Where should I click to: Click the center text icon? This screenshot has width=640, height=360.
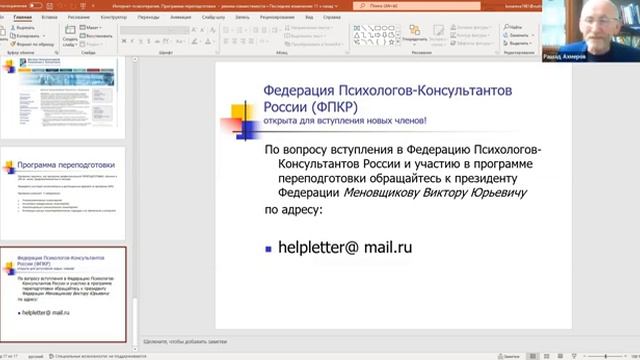point(235,41)
